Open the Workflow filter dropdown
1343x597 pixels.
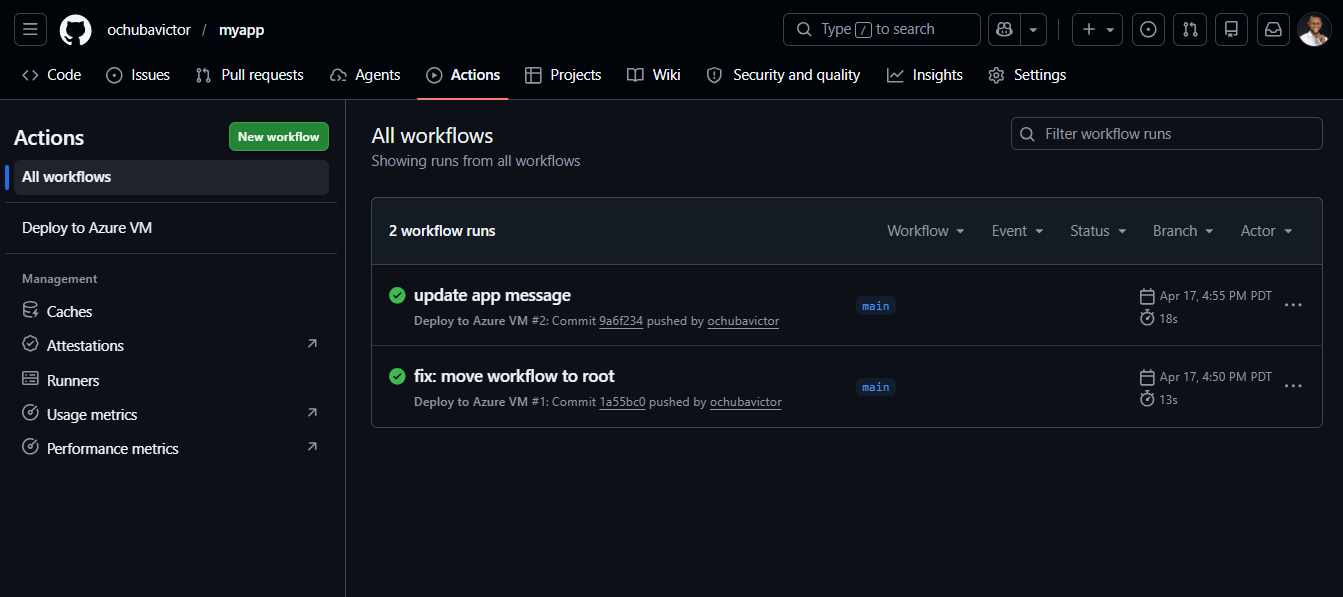coord(926,231)
